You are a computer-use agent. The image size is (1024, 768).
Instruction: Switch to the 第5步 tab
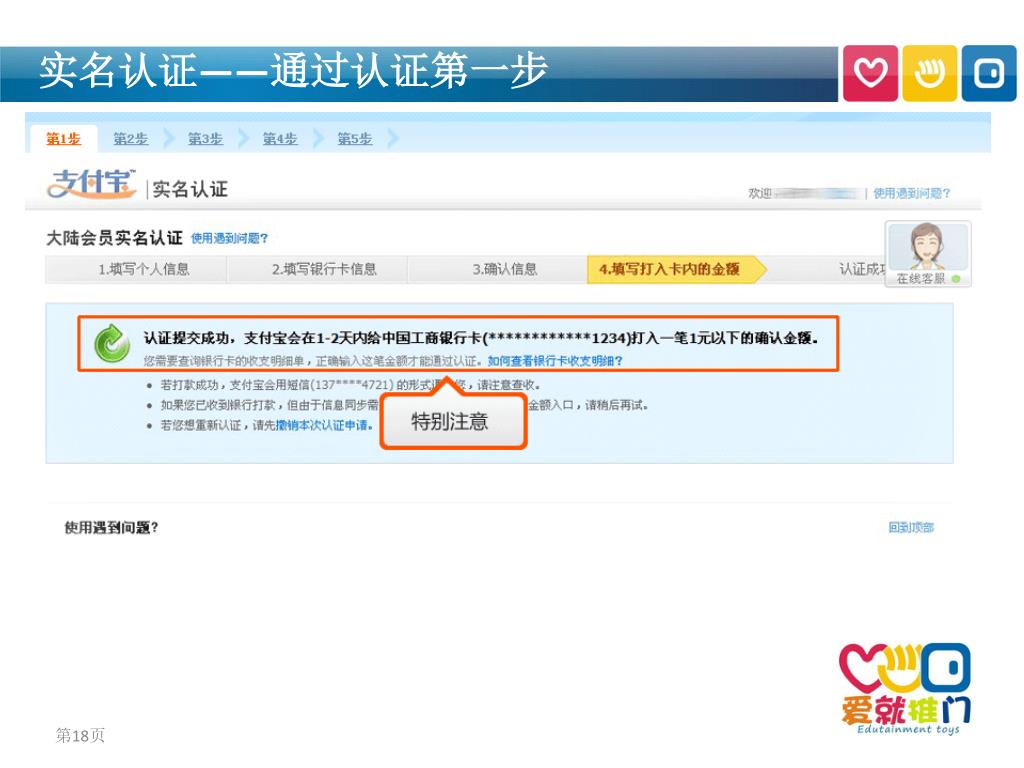[355, 139]
